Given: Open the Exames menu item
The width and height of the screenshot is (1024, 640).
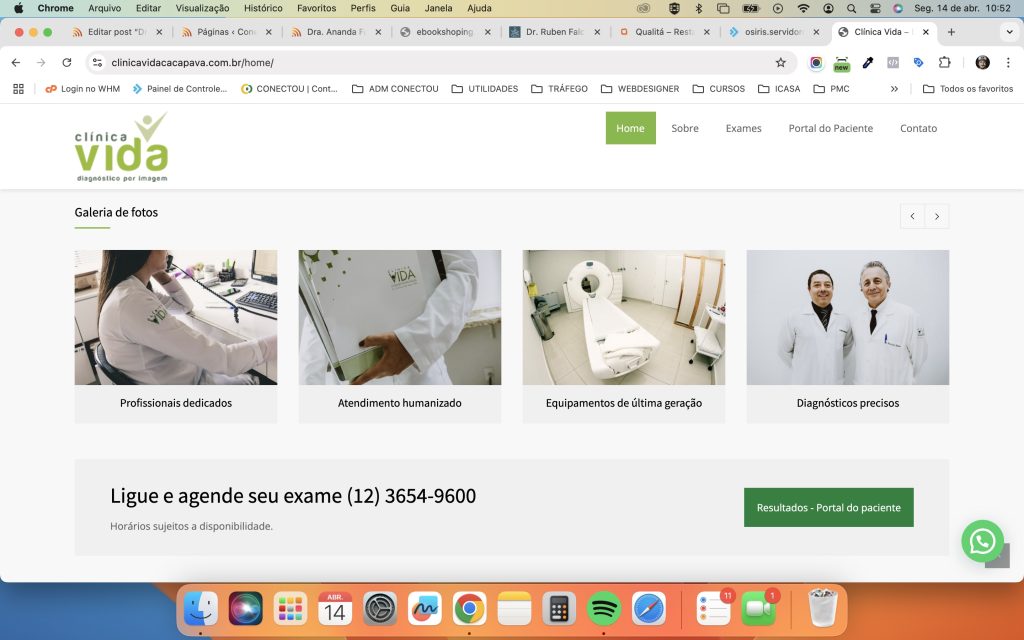Looking at the screenshot, I should pyautogui.click(x=743, y=128).
